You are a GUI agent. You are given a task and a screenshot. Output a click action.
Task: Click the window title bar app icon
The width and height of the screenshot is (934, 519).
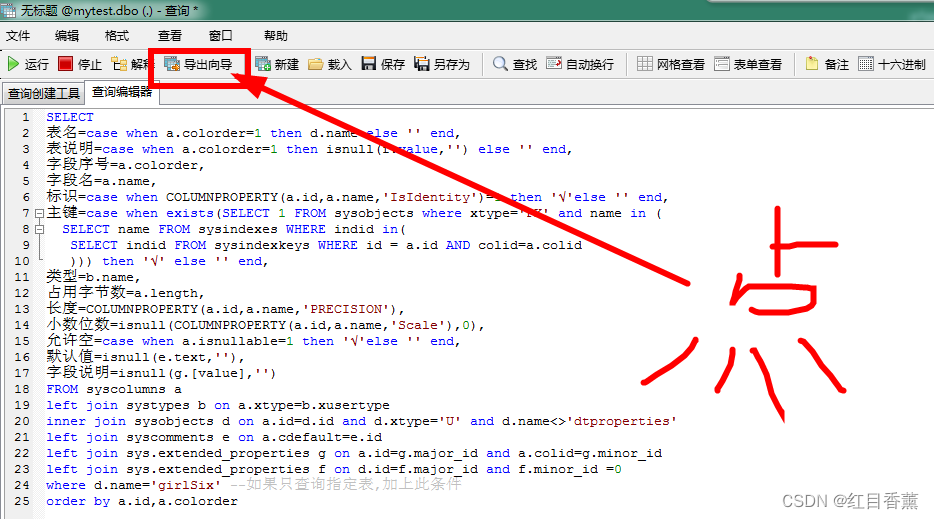[x=8, y=10]
